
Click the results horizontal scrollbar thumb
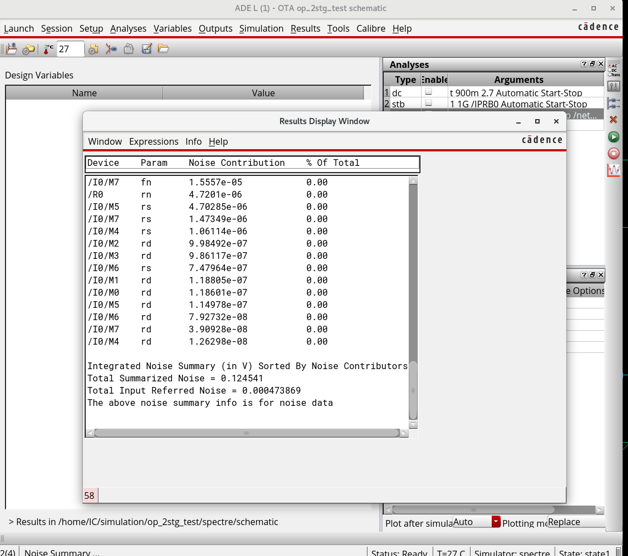point(246,433)
